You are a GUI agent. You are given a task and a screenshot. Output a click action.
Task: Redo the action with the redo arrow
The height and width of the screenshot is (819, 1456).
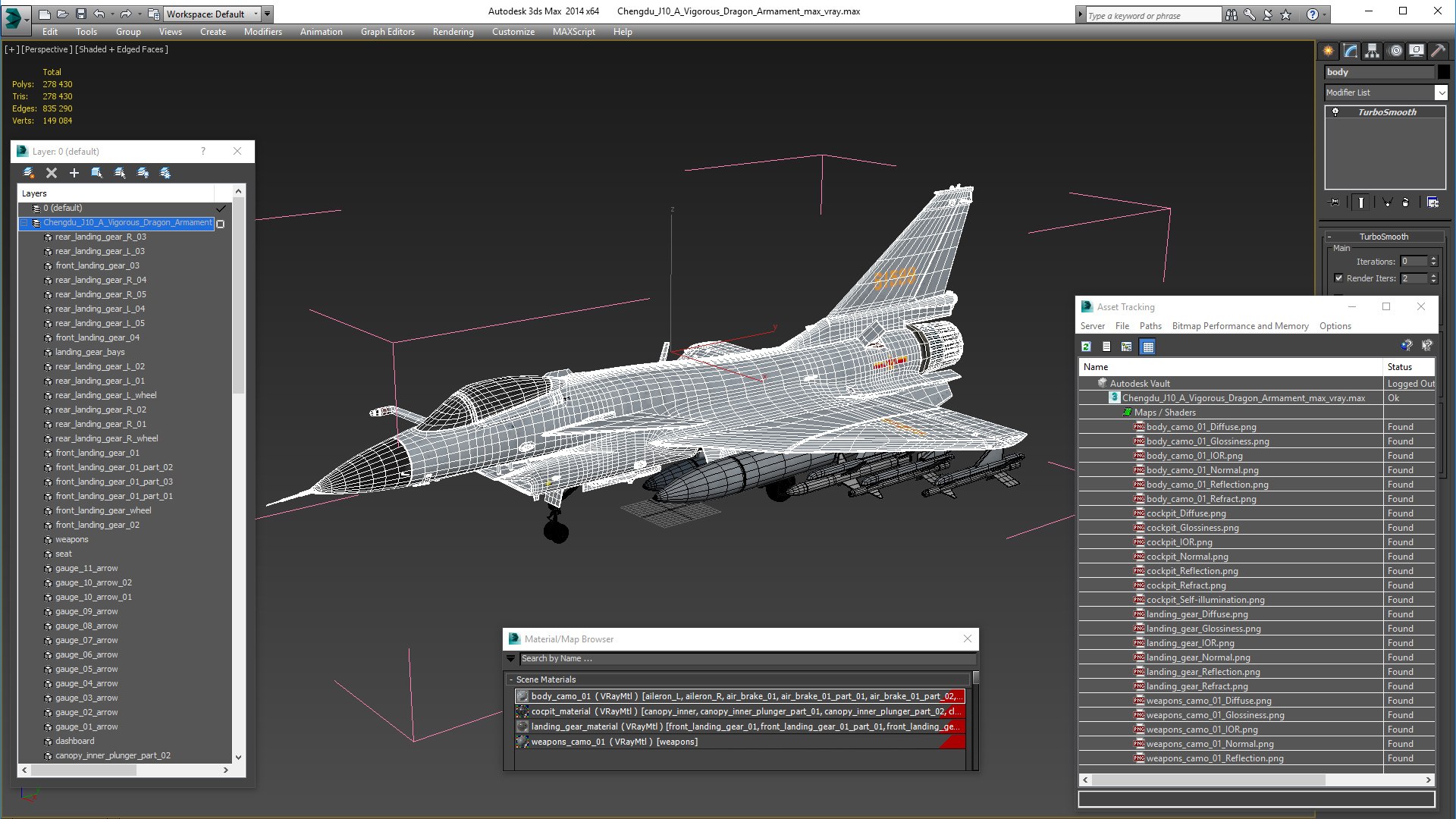(x=126, y=14)
